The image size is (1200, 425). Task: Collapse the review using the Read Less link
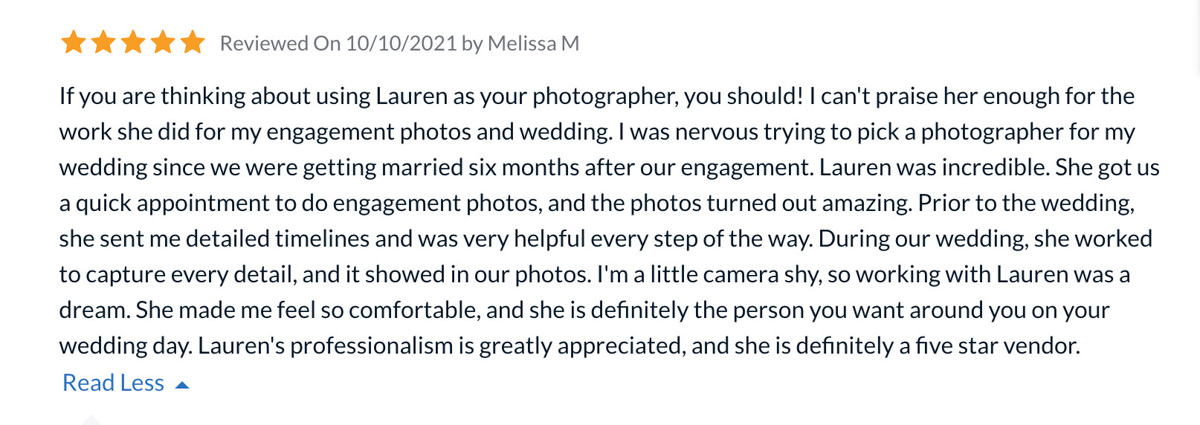tap(113, 383)
